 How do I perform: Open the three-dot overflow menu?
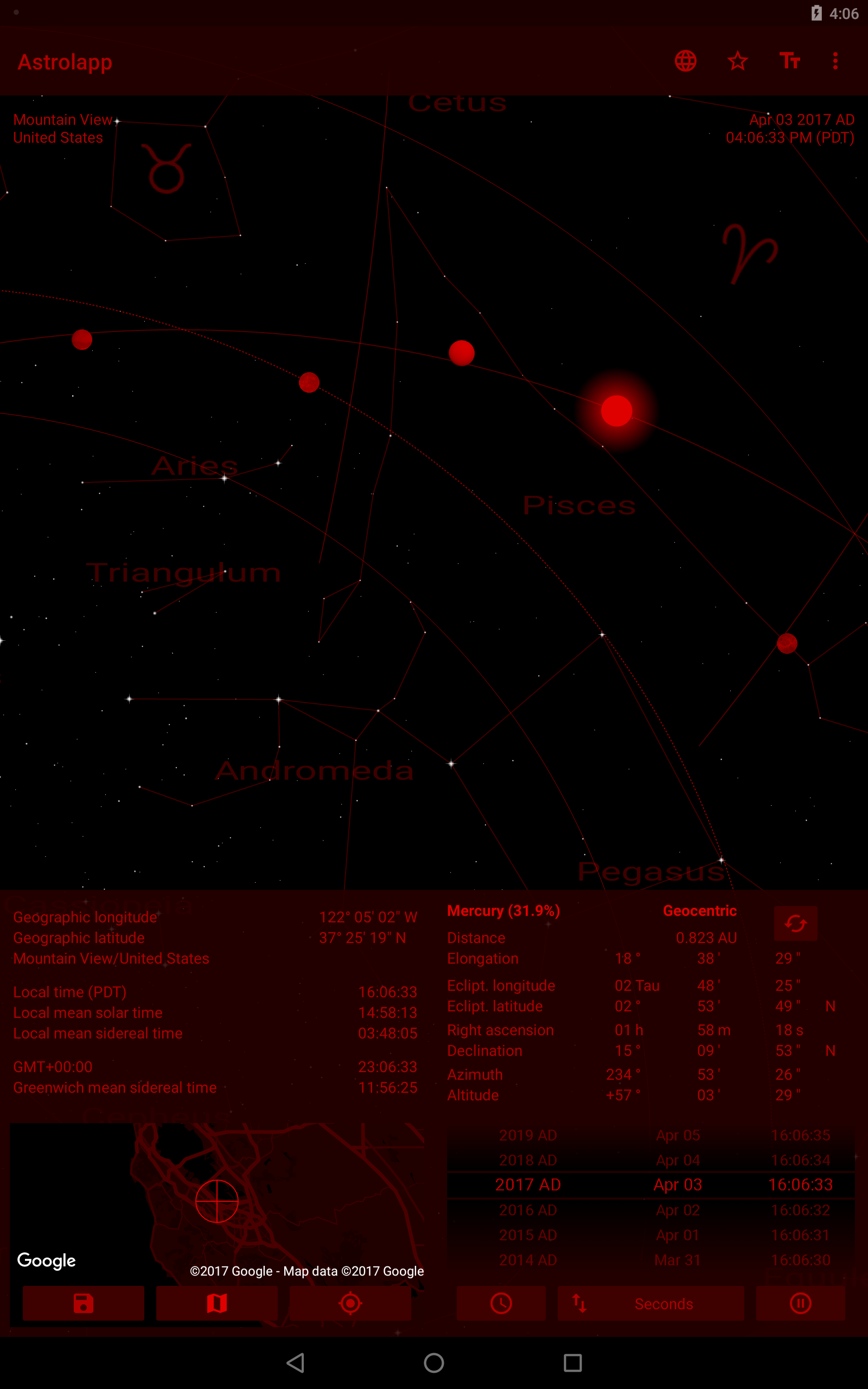click(x=835, y=61)
